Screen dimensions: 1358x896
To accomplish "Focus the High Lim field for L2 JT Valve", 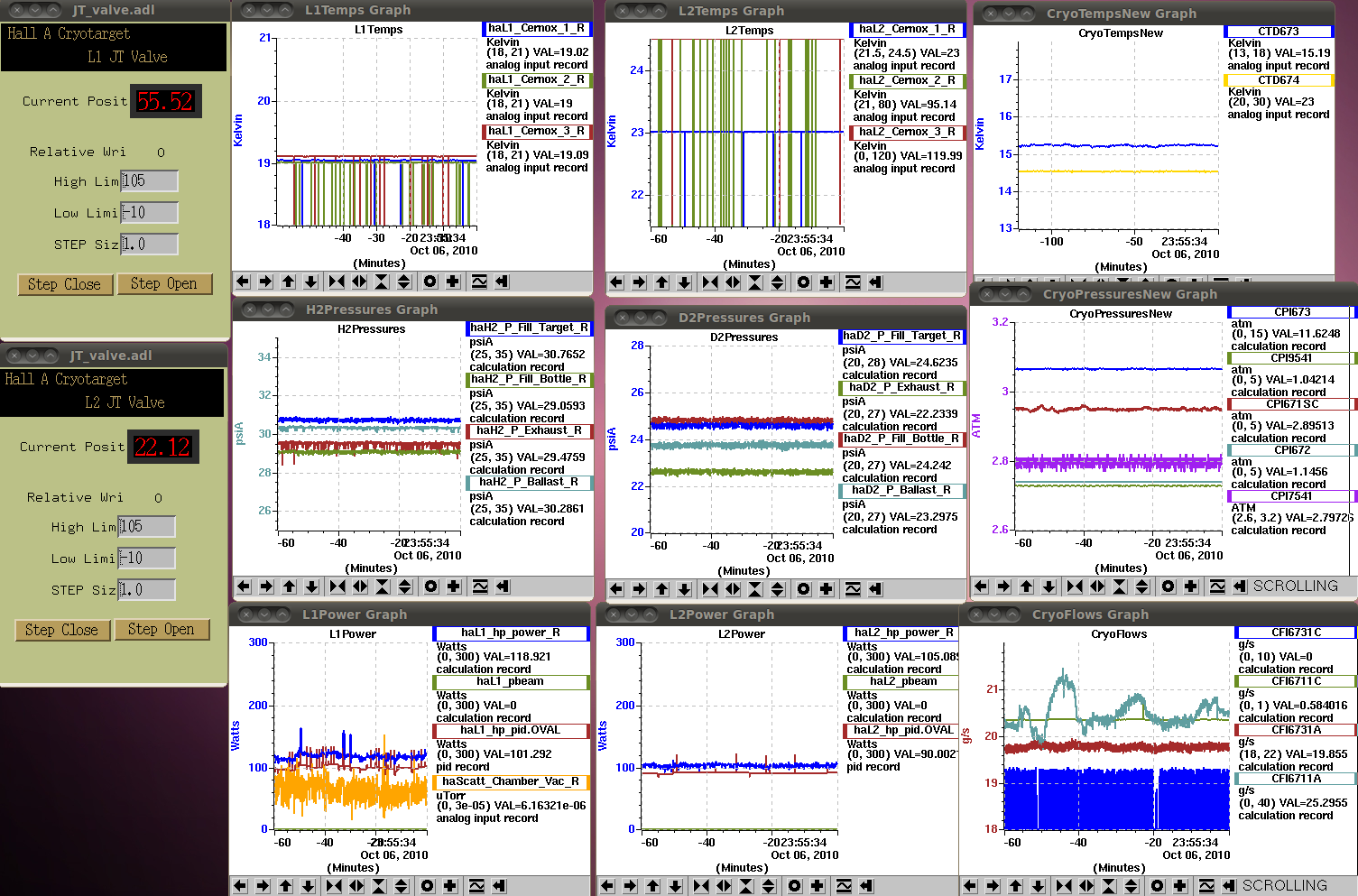I will point(146,526).
